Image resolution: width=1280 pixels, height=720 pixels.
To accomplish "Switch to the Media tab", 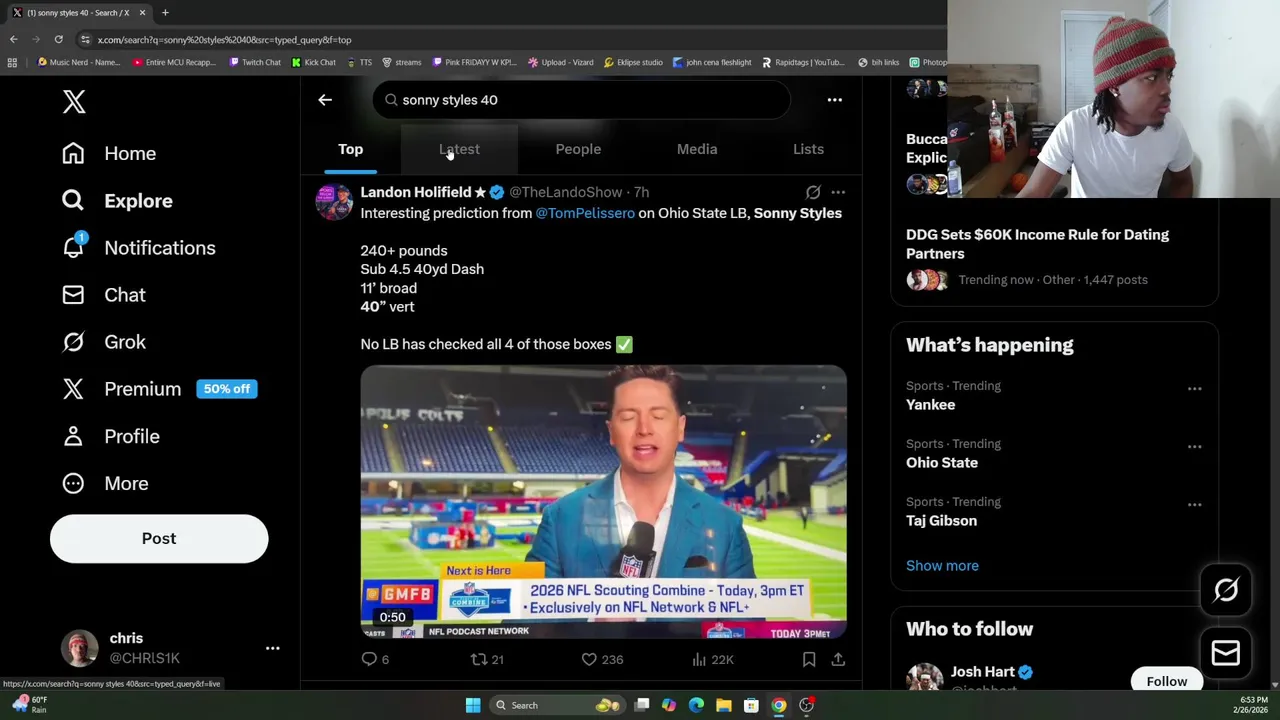I will click(697, 149).
